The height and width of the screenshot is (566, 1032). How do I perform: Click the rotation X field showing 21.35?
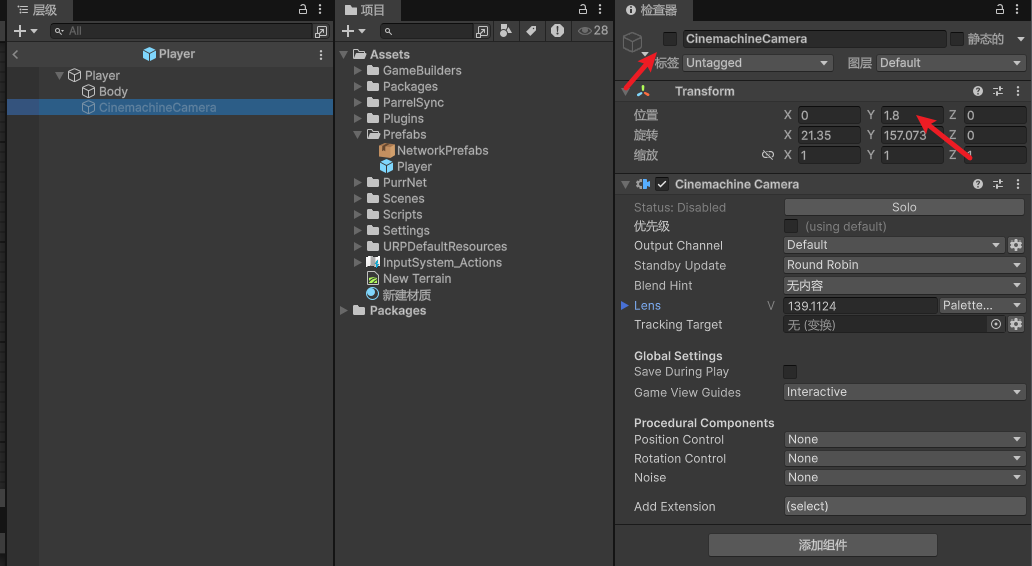829,136
